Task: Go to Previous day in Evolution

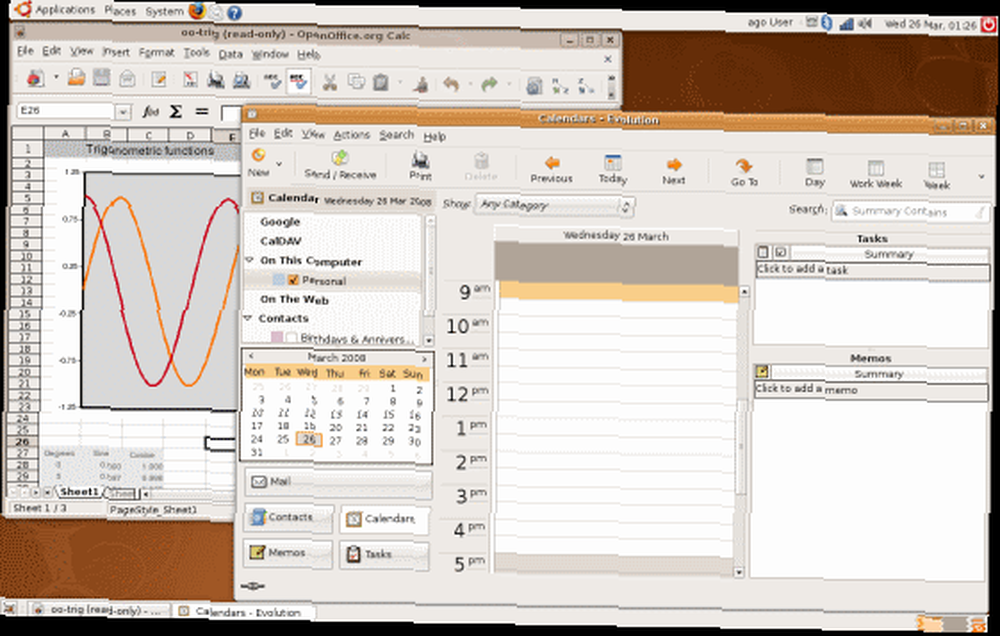Action: click(552, 170)
